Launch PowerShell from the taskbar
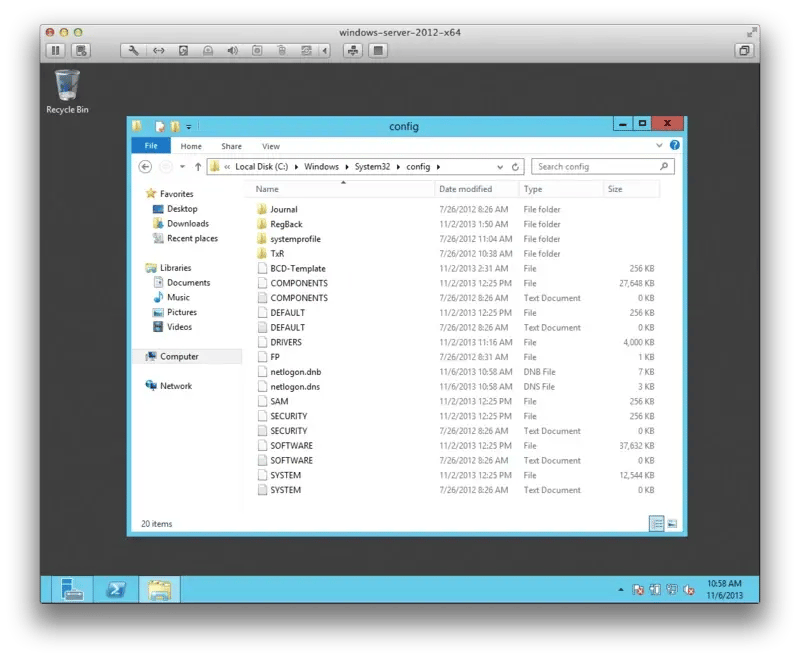 (x=116, y=589)
